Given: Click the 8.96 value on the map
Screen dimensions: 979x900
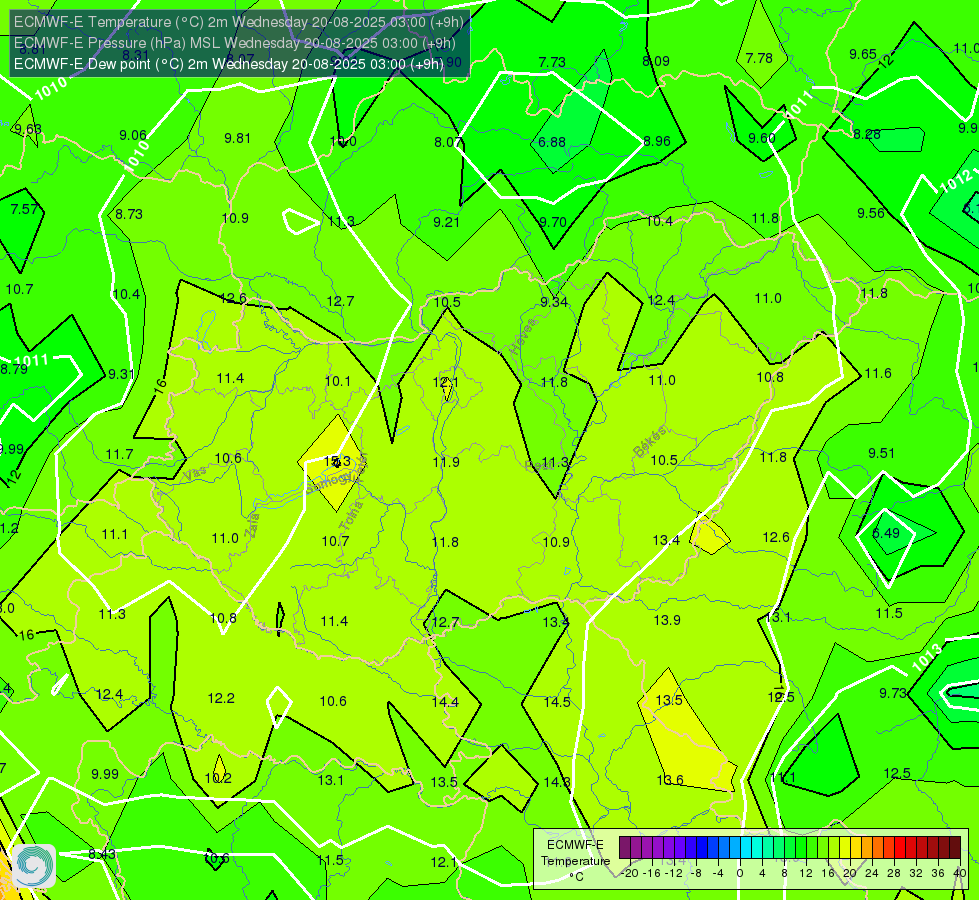Looking at the screenshot, I should (657, 141).
